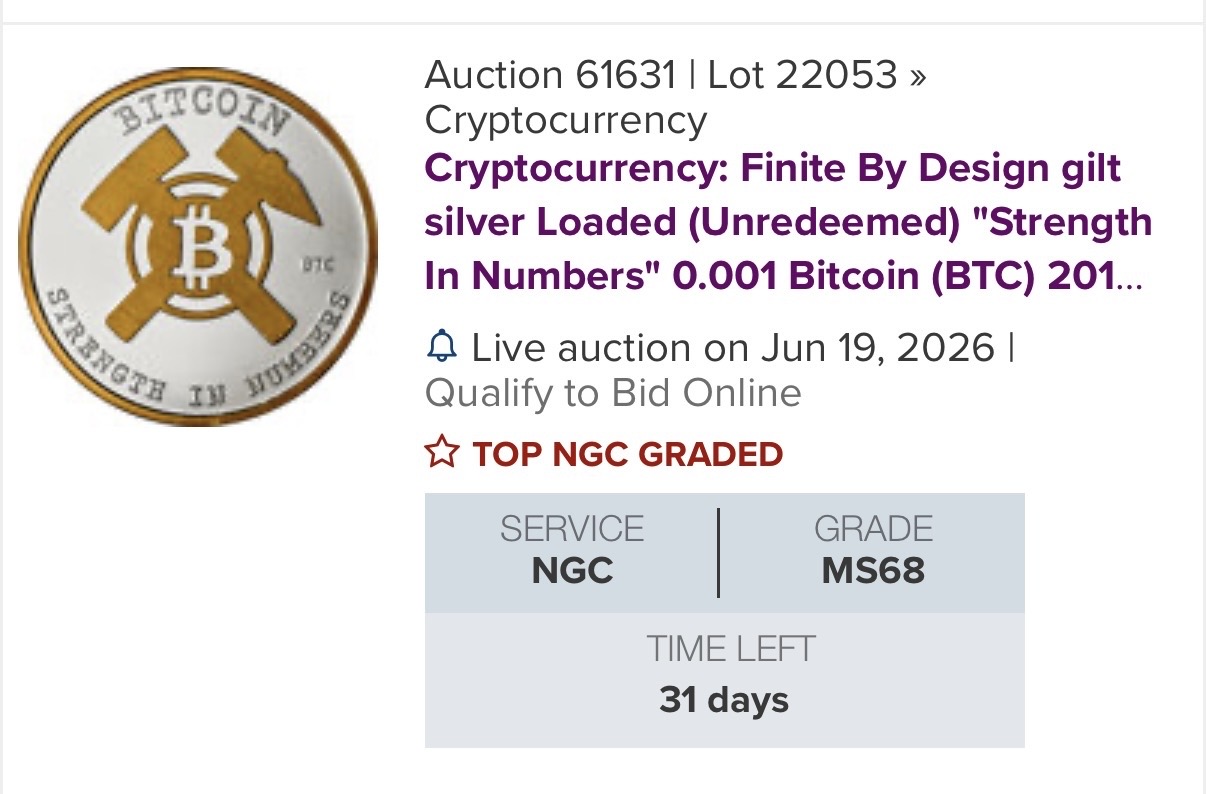Click the » chevron after Lot 22053

pos(918,75)
